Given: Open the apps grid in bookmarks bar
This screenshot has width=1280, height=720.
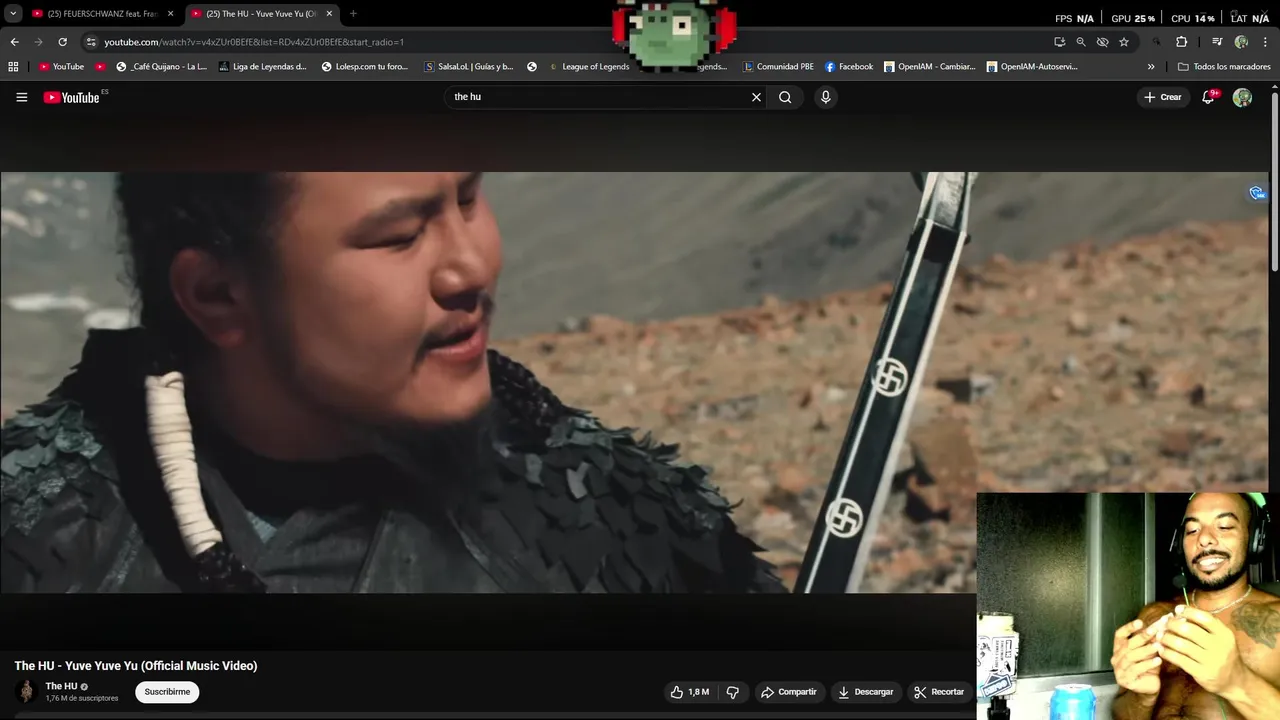Looking at the screenshot, I should [x=13, y=67].
